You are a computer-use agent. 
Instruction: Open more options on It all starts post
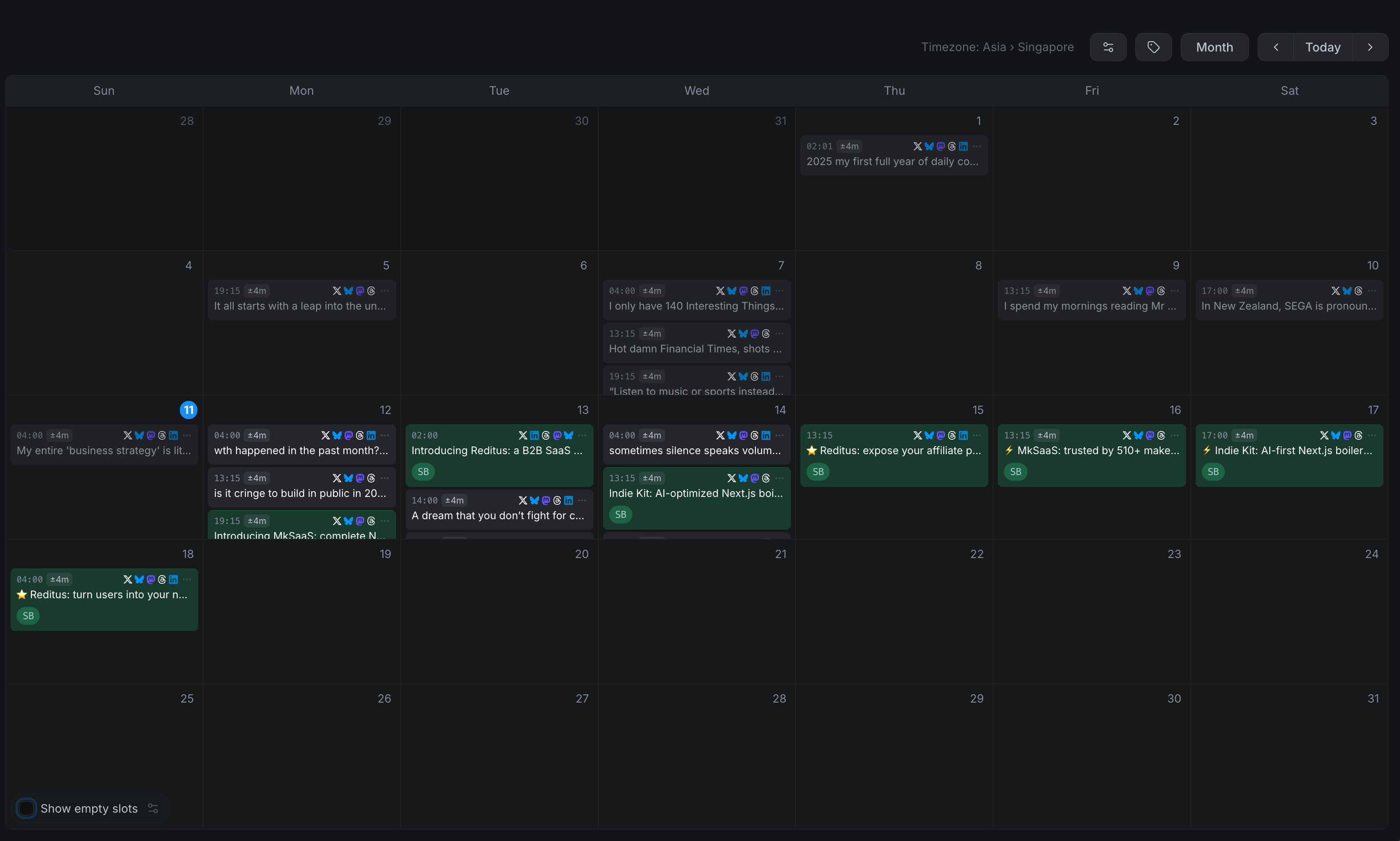(x=385, y=291)
